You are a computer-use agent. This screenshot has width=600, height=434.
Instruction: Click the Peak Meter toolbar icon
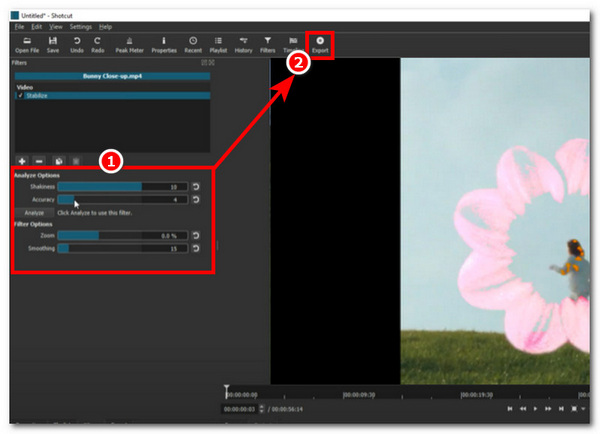tap(129, 43)
